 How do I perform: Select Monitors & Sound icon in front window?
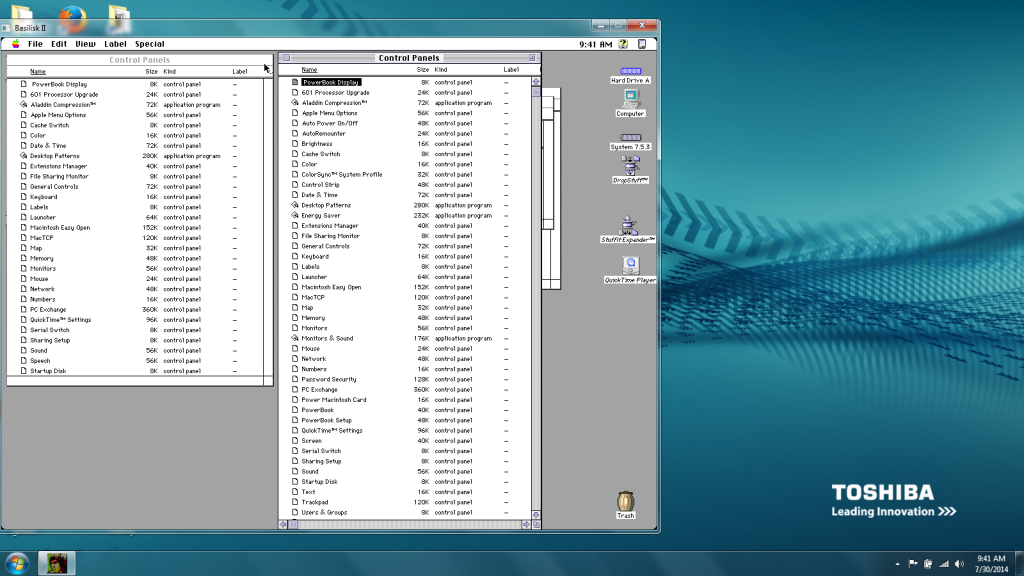coord(295,338)
